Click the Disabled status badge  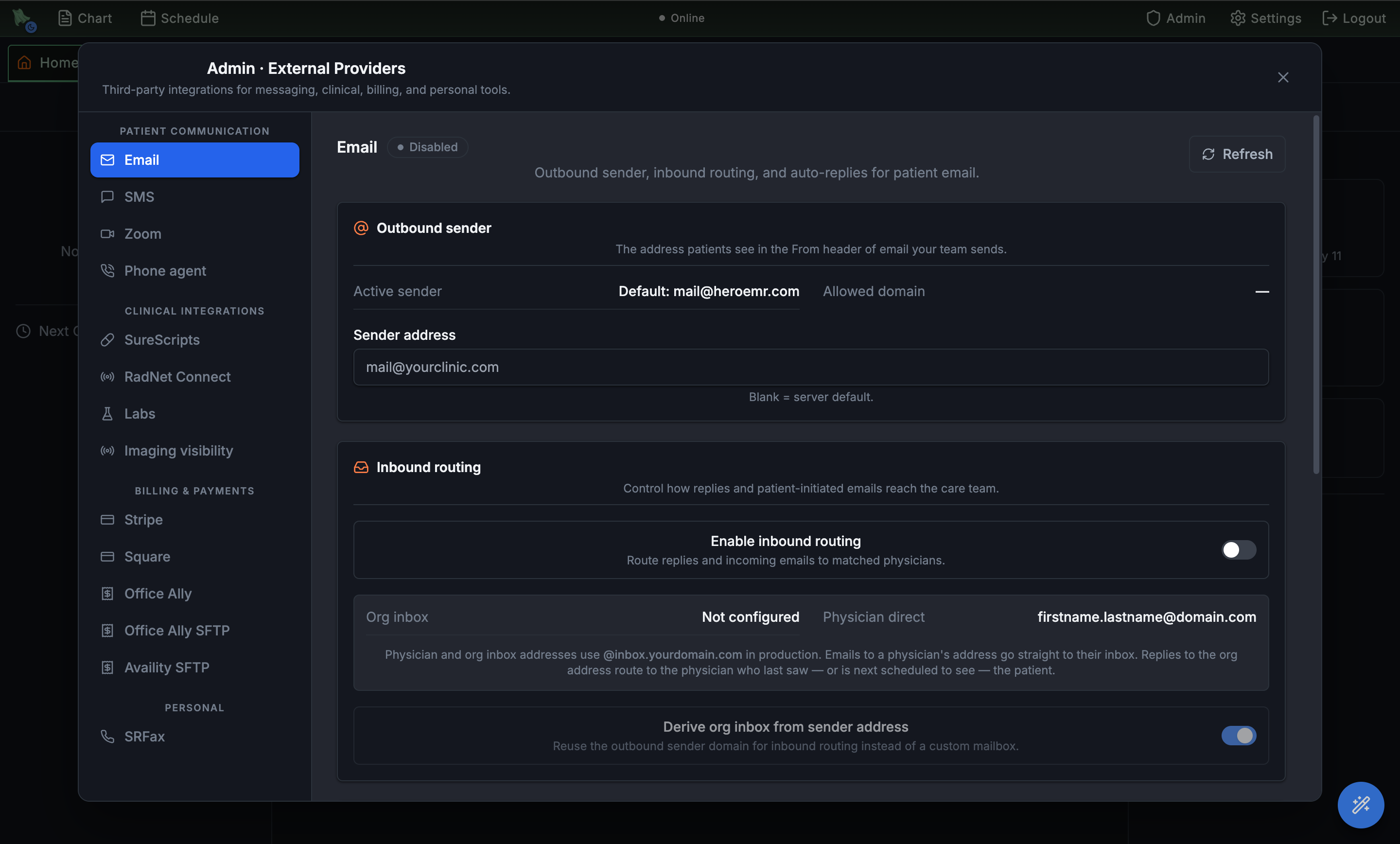point(427,147)
